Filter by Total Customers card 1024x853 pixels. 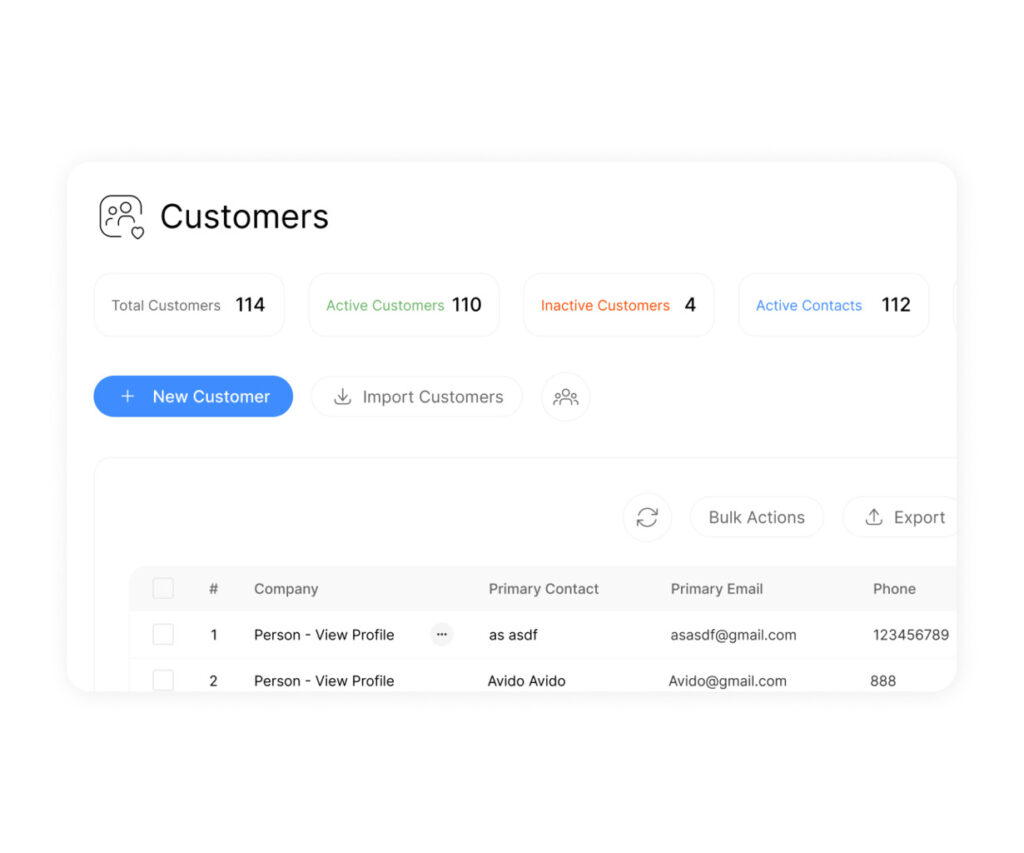coord(188,305)
